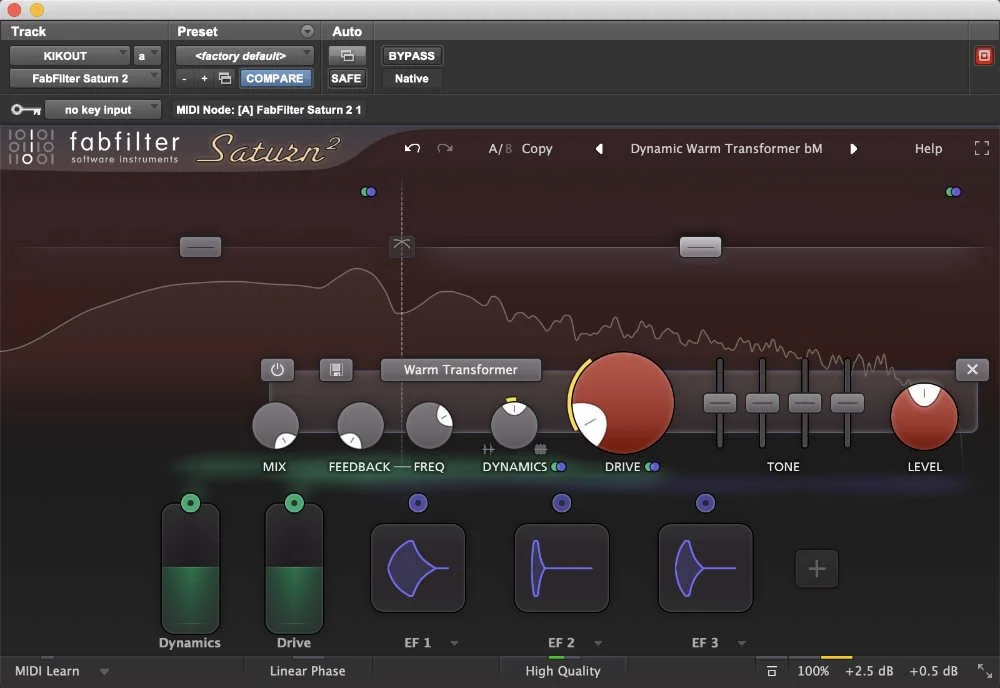Screen dimensions: 1000x688
Task: Toggle the COMPARE button
Action: [275, 78]
